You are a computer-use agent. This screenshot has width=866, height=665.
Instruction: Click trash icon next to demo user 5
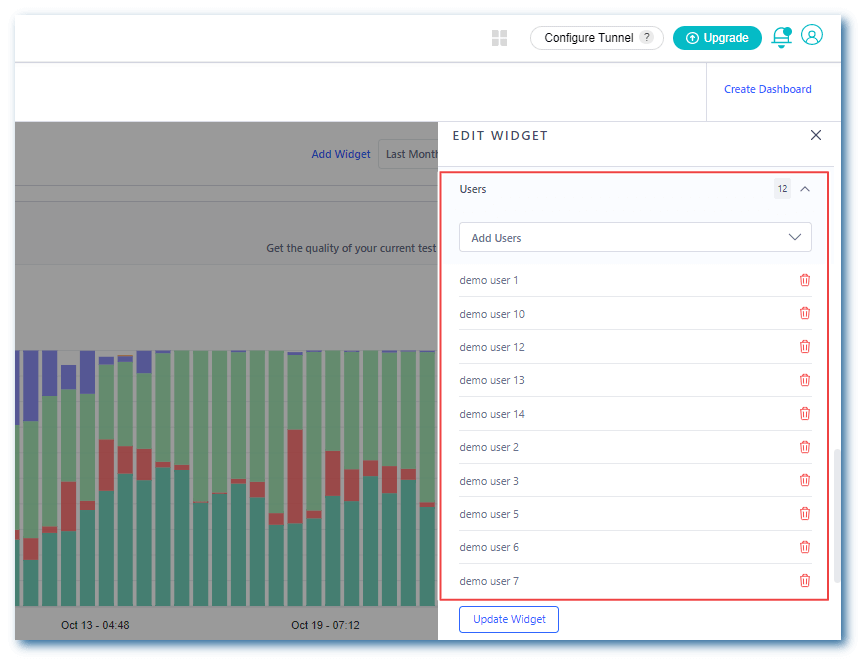pyautogui.click(x=805, y=514)
